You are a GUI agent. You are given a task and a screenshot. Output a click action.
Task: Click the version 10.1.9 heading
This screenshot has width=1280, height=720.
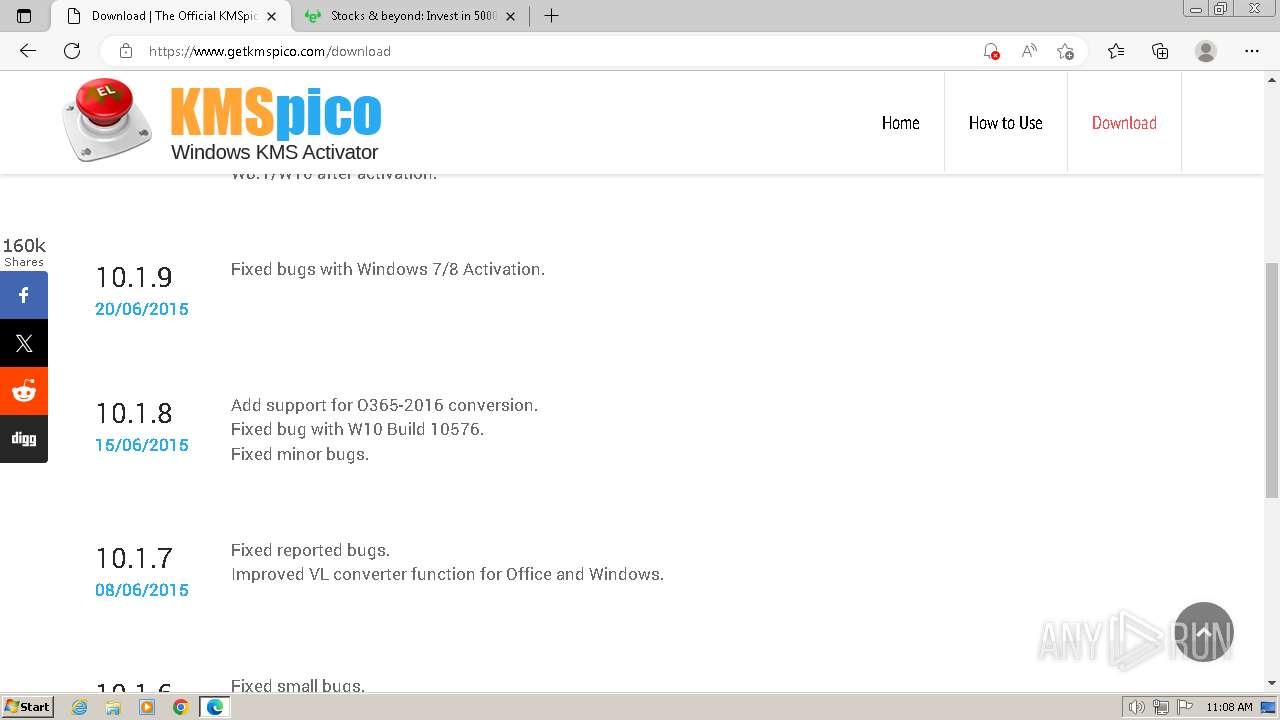[134, 277]
